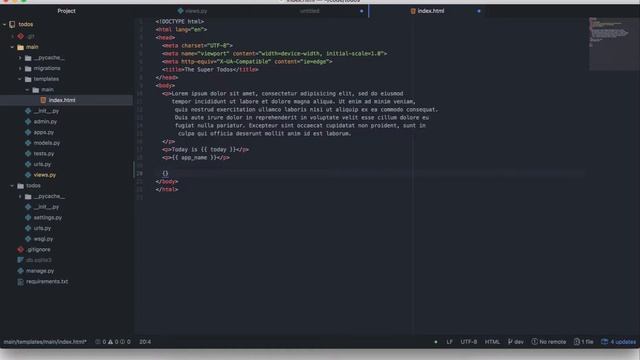Expand the migrations folder
Viewport: 640px width, 360px height.
pos(20,69)
